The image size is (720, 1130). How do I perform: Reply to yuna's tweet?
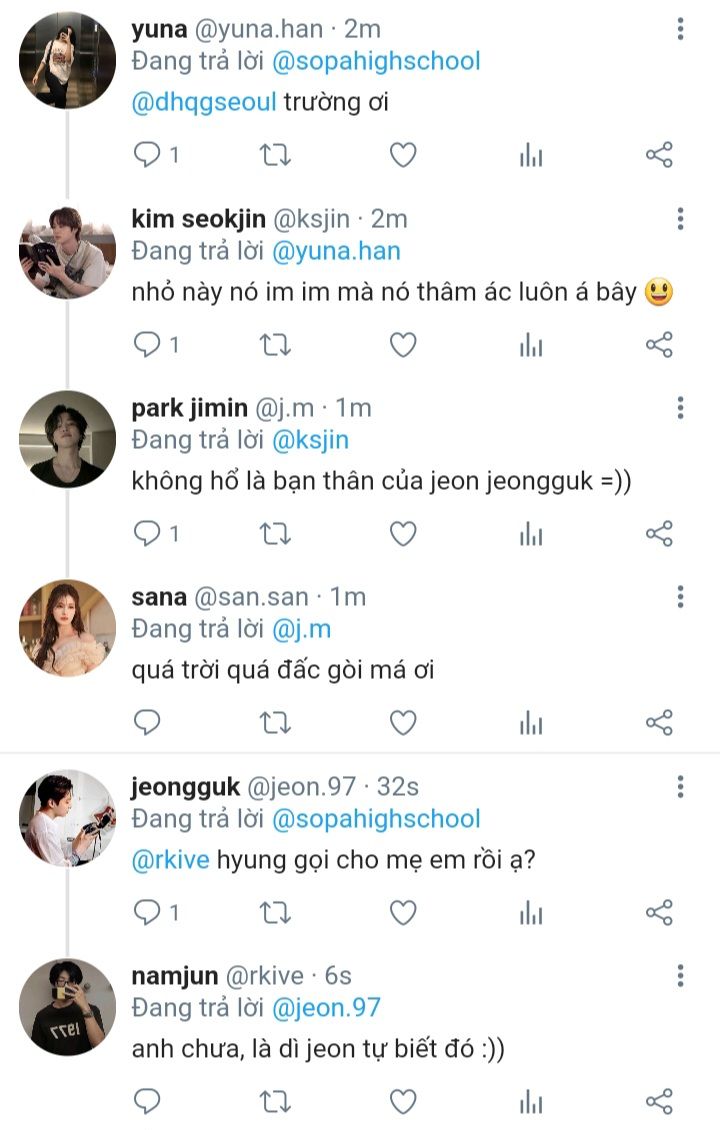click(148, 155)
